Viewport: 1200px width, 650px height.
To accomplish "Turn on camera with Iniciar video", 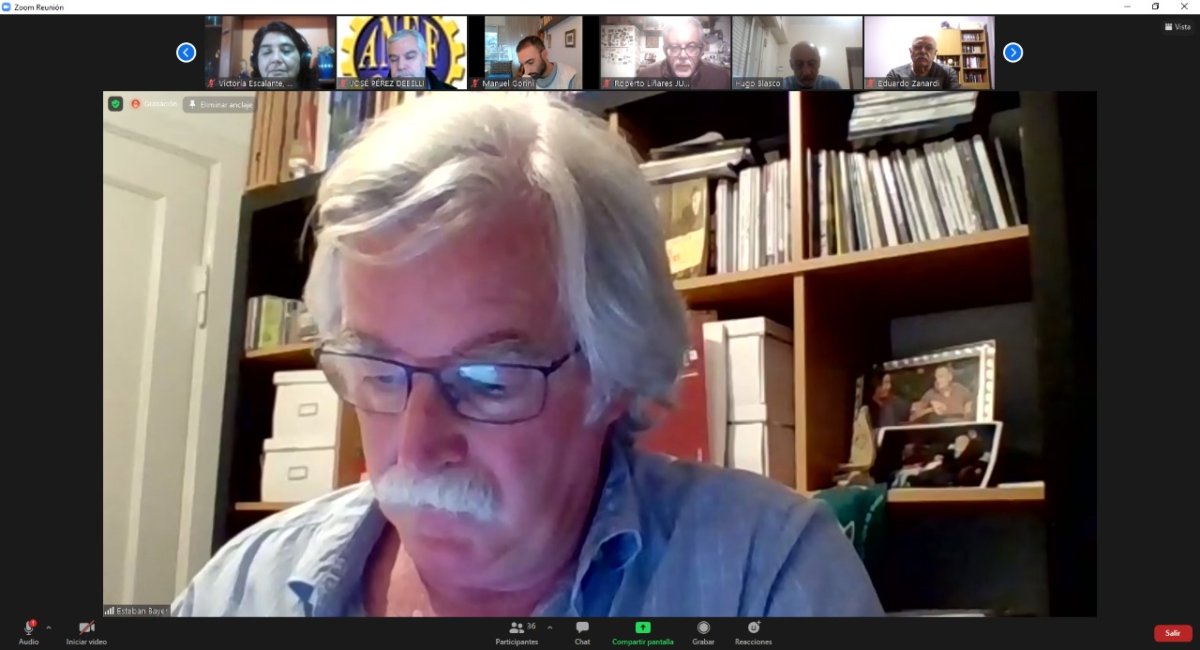I will (87, 628).
